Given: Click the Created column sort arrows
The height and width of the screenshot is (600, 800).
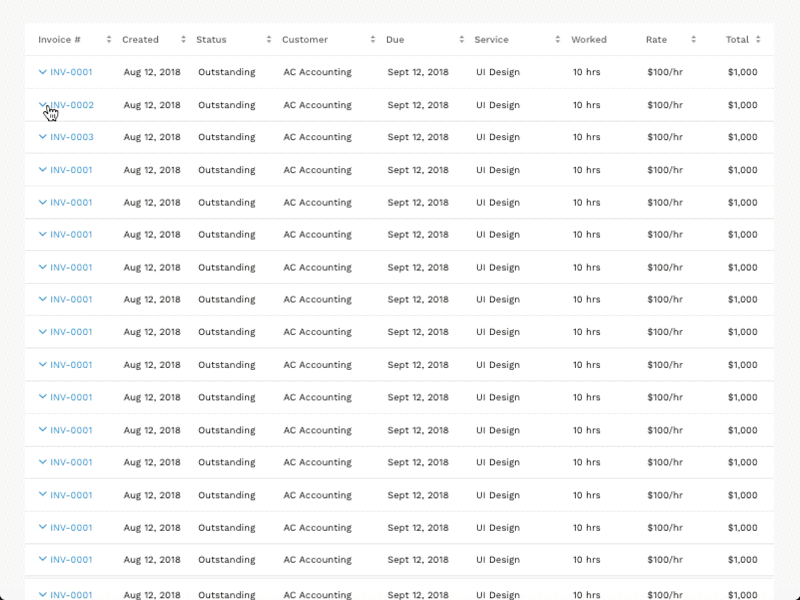Looking at the screenshot, I should (x=183, y=40).
